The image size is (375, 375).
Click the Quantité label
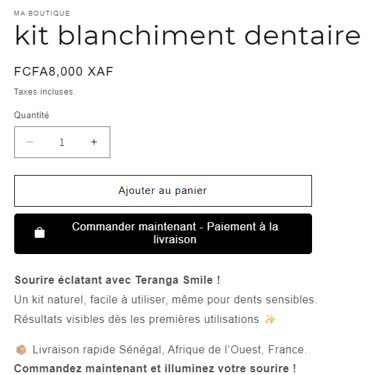point(32,115)
